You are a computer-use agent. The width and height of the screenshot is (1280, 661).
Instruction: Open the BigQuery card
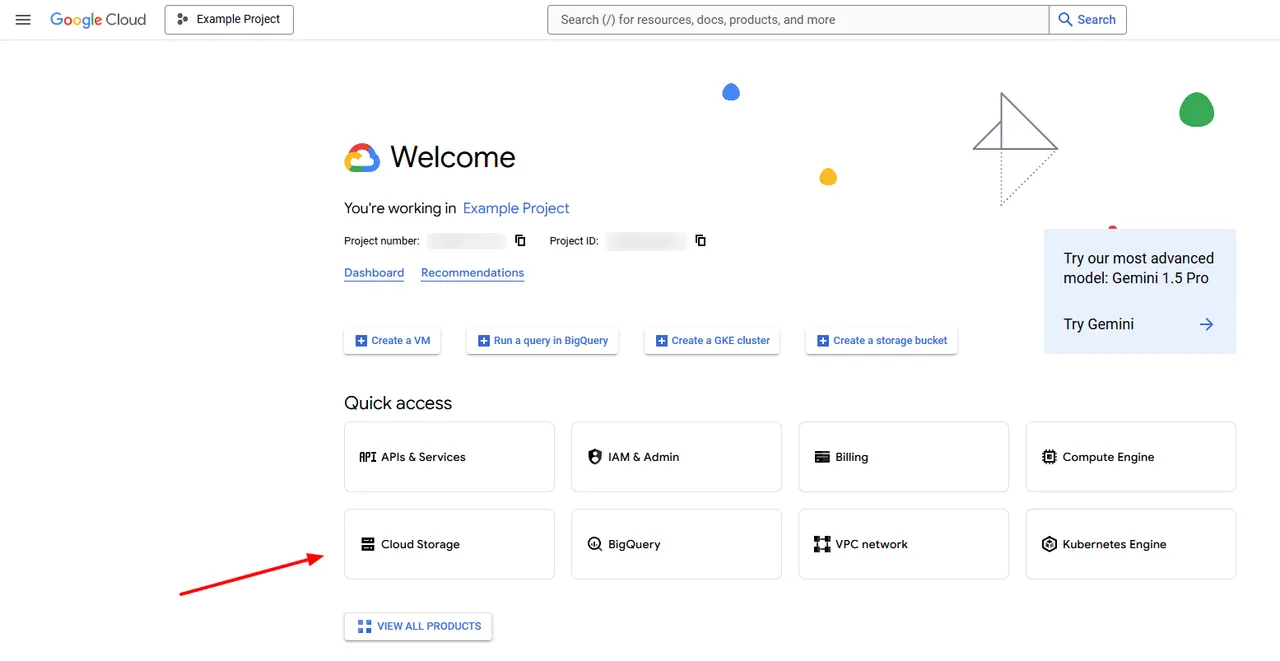coord(676,544)
